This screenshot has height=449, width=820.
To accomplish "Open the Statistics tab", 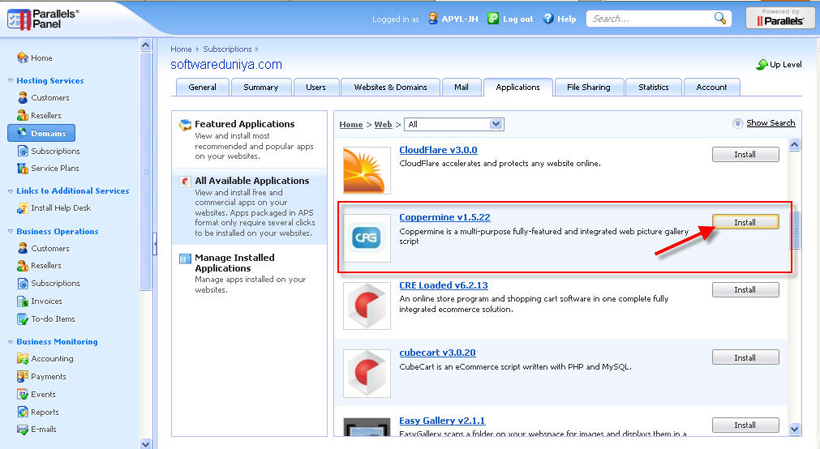I will (653, 87).
